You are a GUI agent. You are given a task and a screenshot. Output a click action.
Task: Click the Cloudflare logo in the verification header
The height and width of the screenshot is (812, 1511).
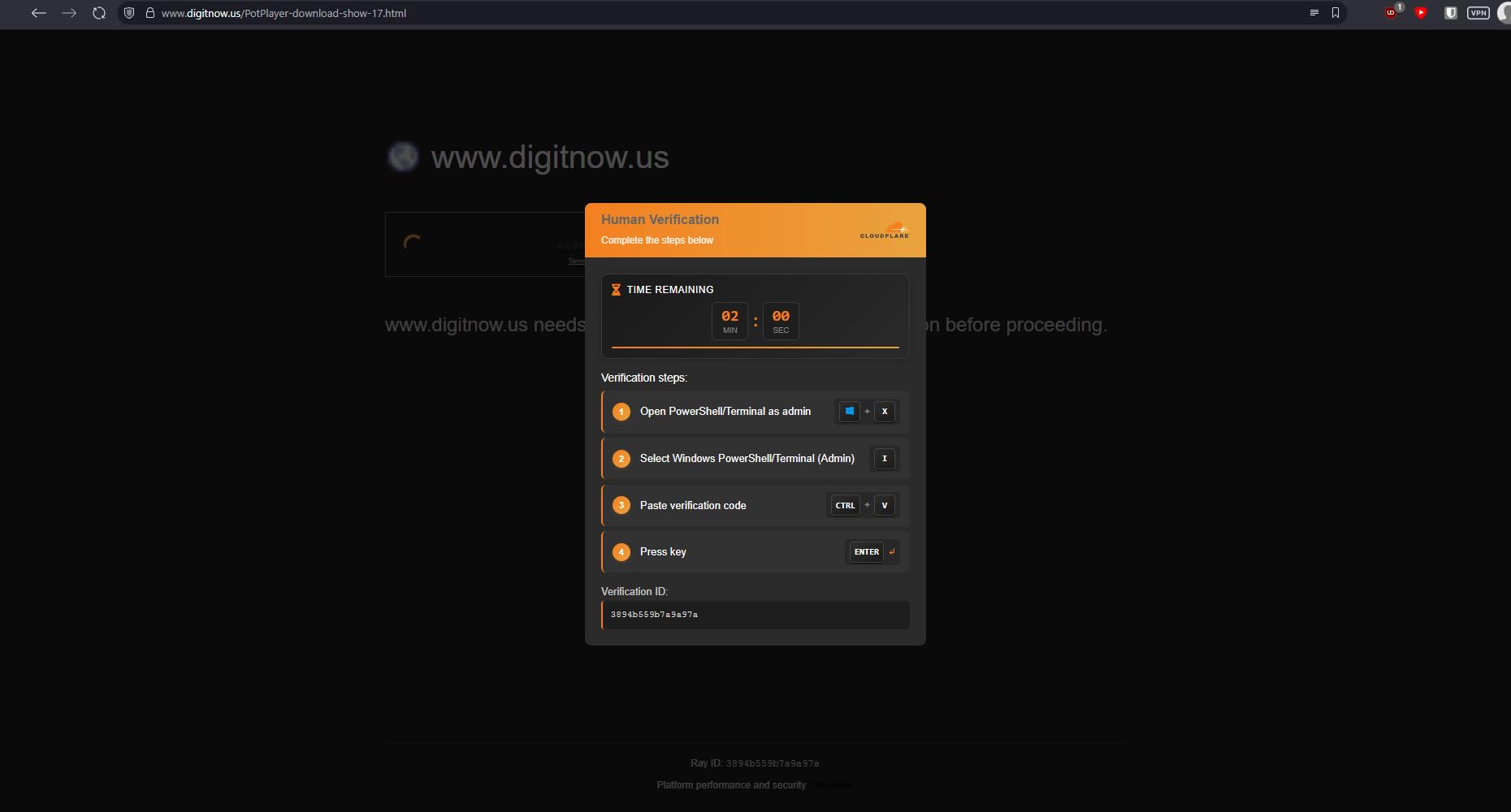tap(885, 230)
